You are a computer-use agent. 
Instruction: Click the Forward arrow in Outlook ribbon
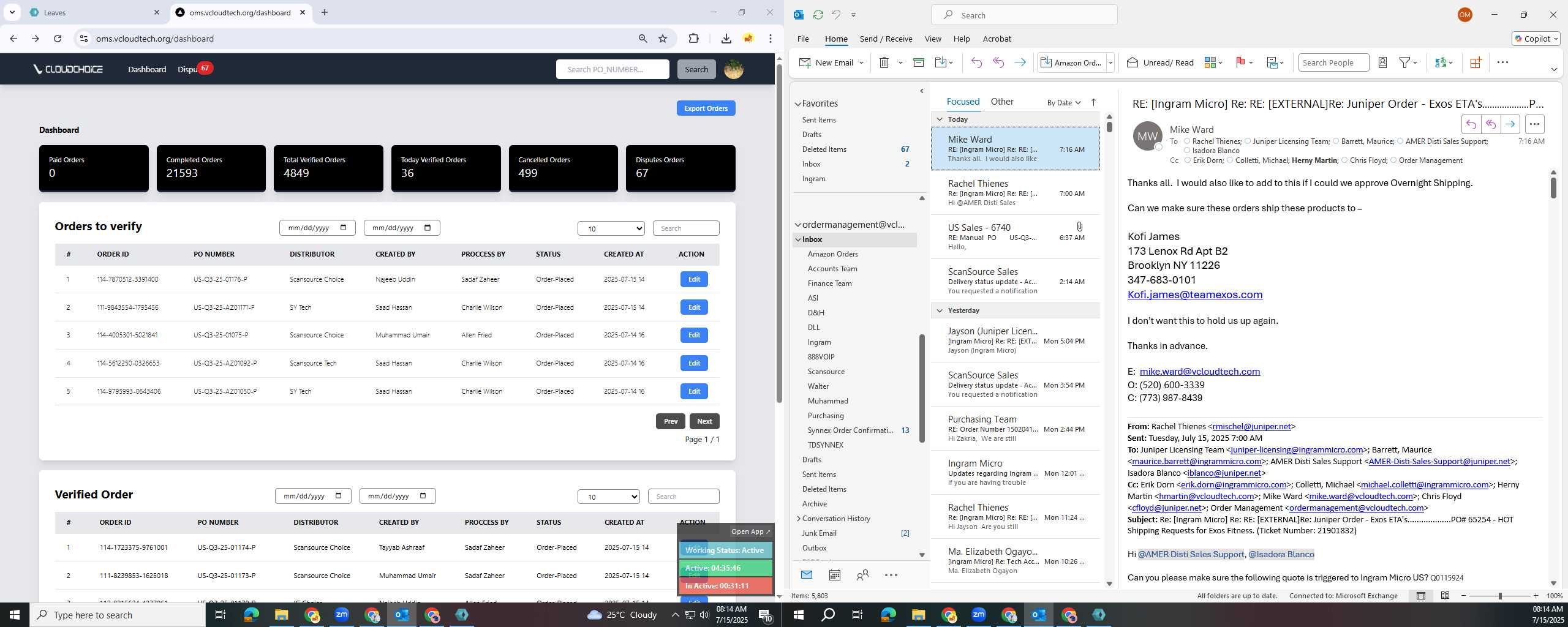click(x=1020, y=62)
